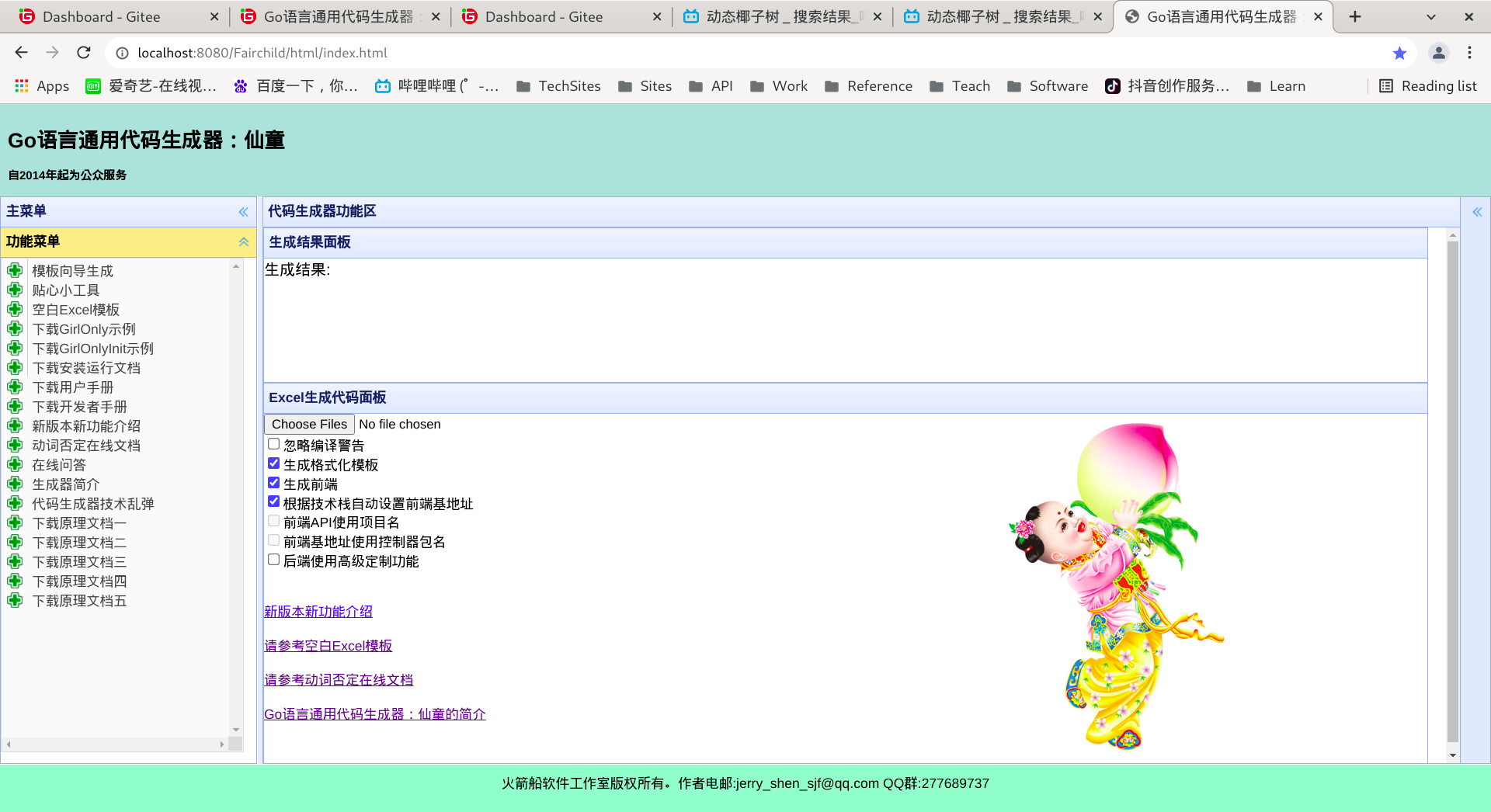Tick the 前端基地址使用控制器包名 checkbox
The image size is (1491, 812).
273,540
